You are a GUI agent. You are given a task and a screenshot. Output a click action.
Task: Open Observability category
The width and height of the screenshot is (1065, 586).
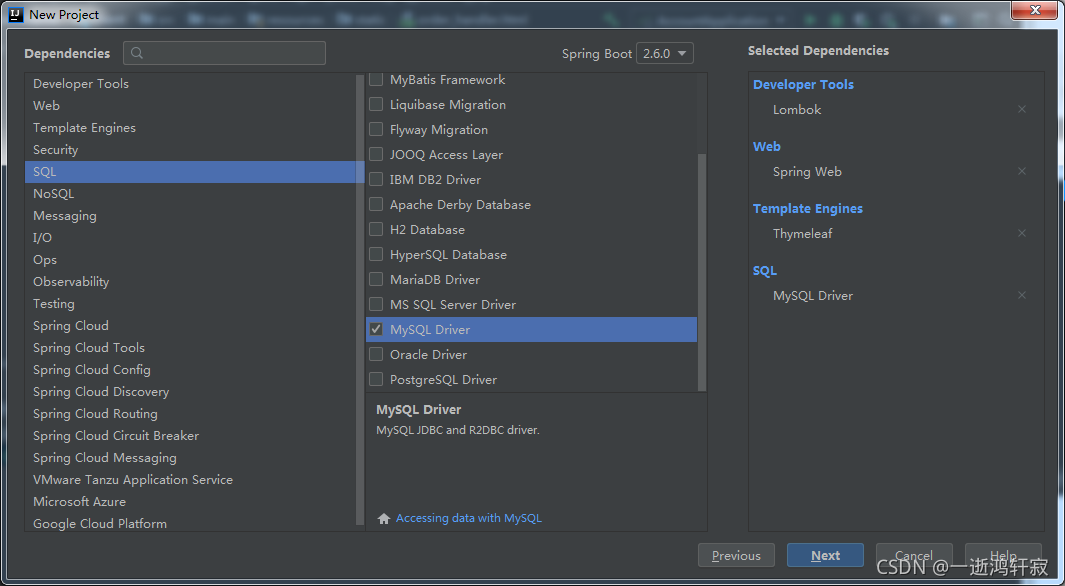(191, 281)
